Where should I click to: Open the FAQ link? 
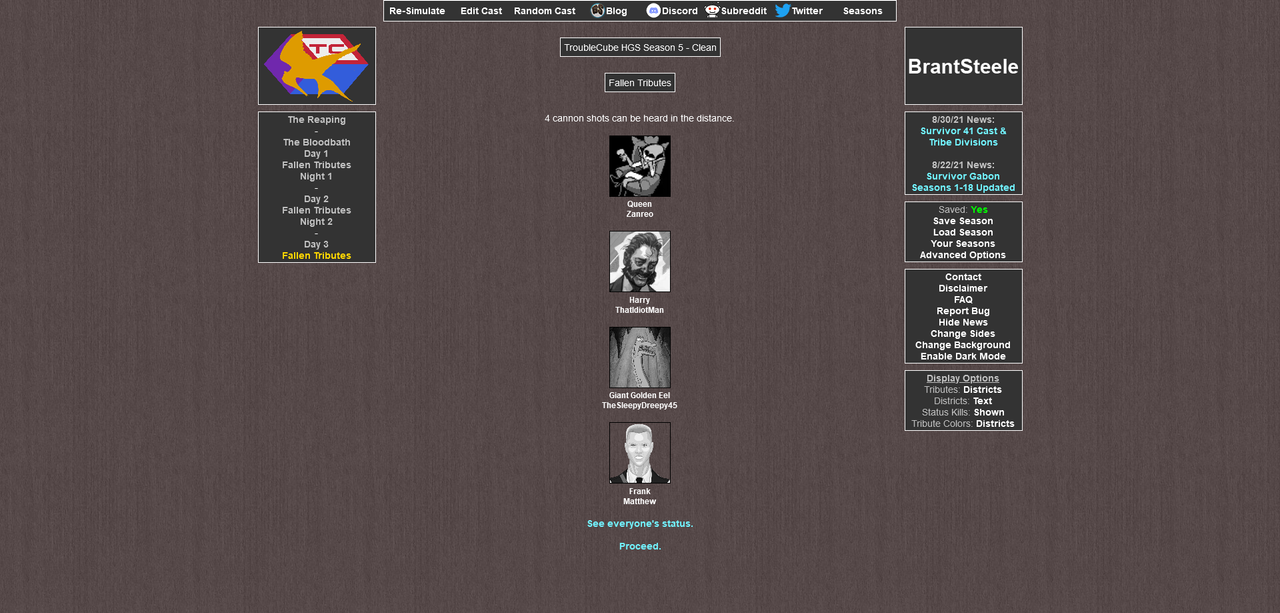point(963,300)
